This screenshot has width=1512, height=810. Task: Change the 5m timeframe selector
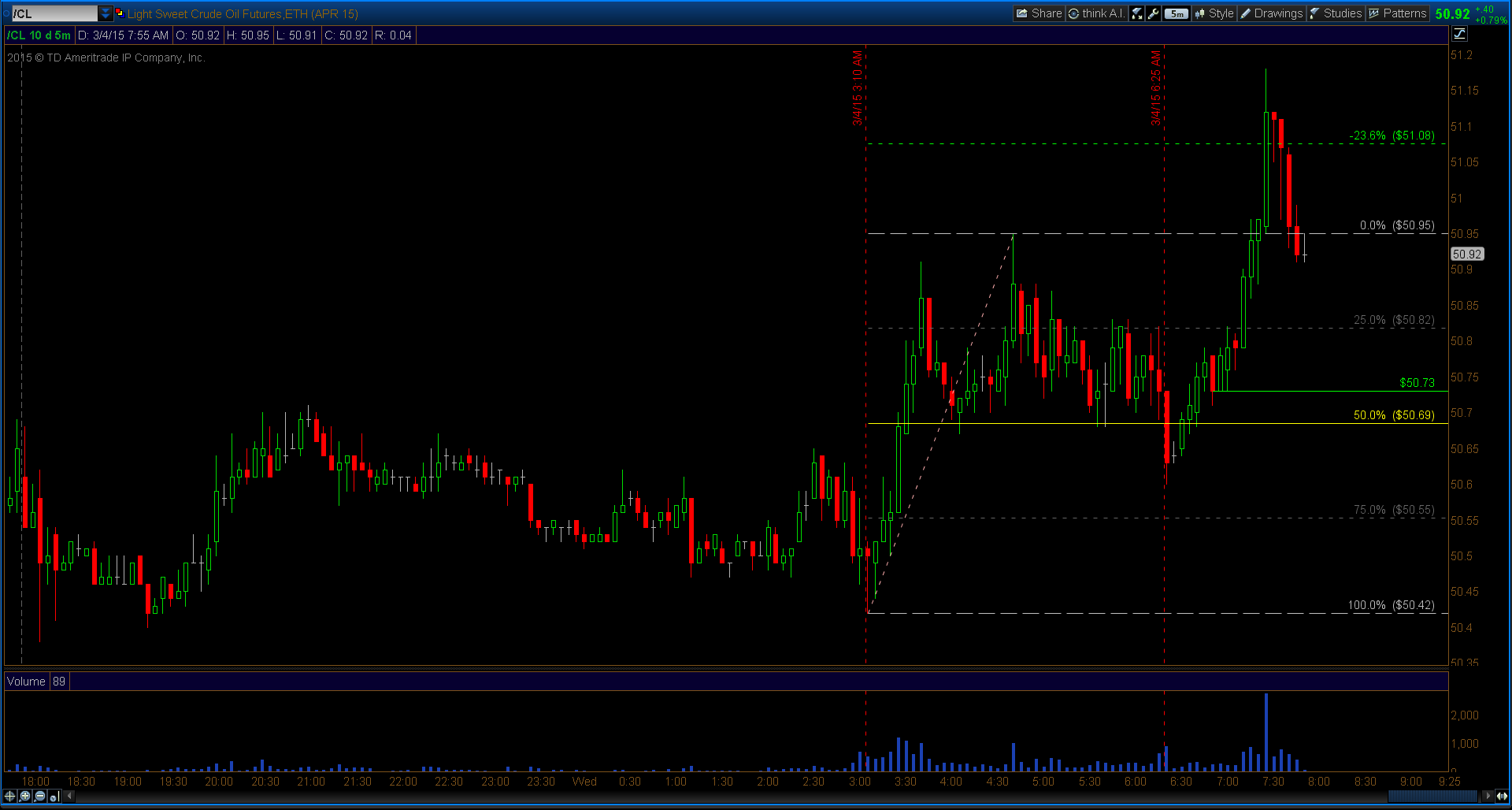coord(1177,13)
